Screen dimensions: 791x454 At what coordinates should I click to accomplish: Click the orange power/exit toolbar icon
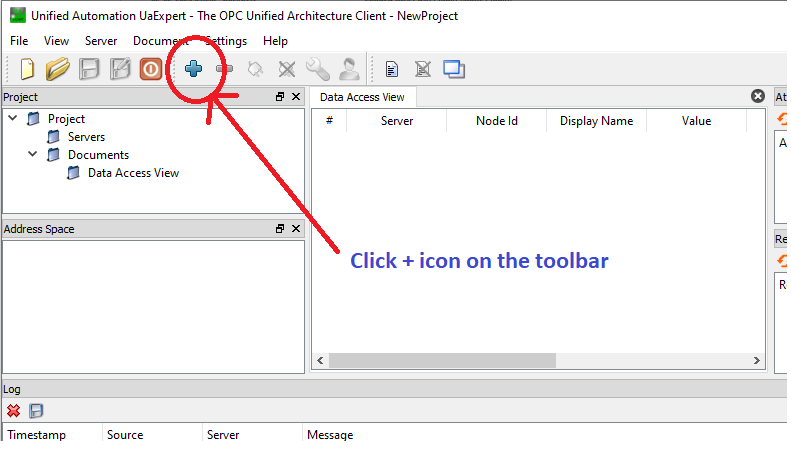click(x=150, y=69)
